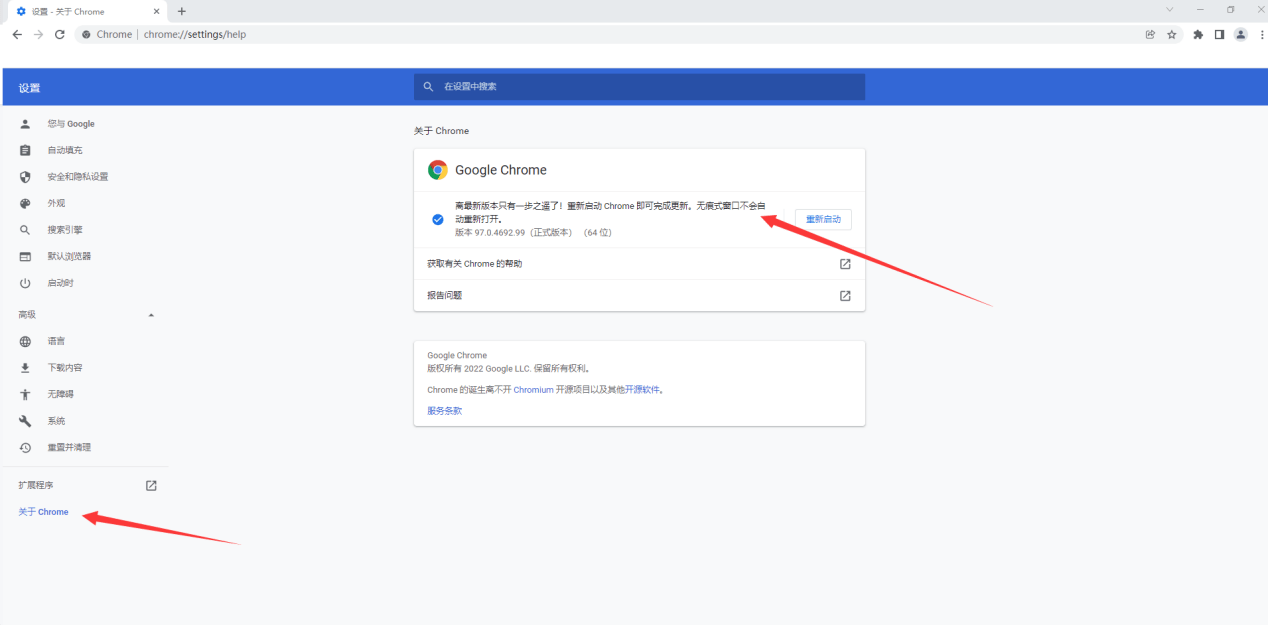Click external icon beside 报告问题
1268x625 pixels.
tap(845, 296)
